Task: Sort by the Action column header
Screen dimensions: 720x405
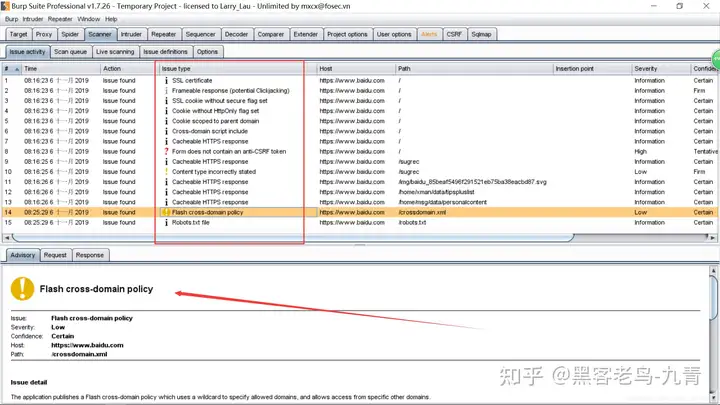Action: point(129,68)
